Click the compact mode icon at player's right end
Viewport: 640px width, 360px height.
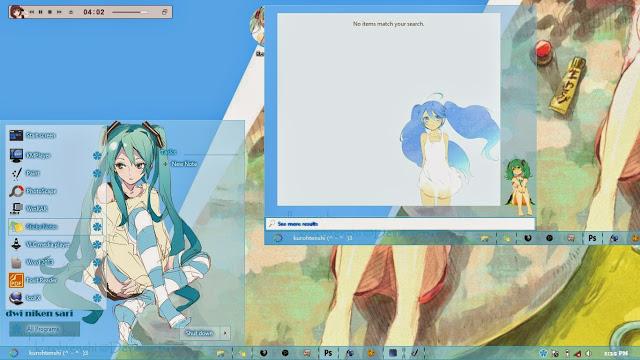click(164, 12)
